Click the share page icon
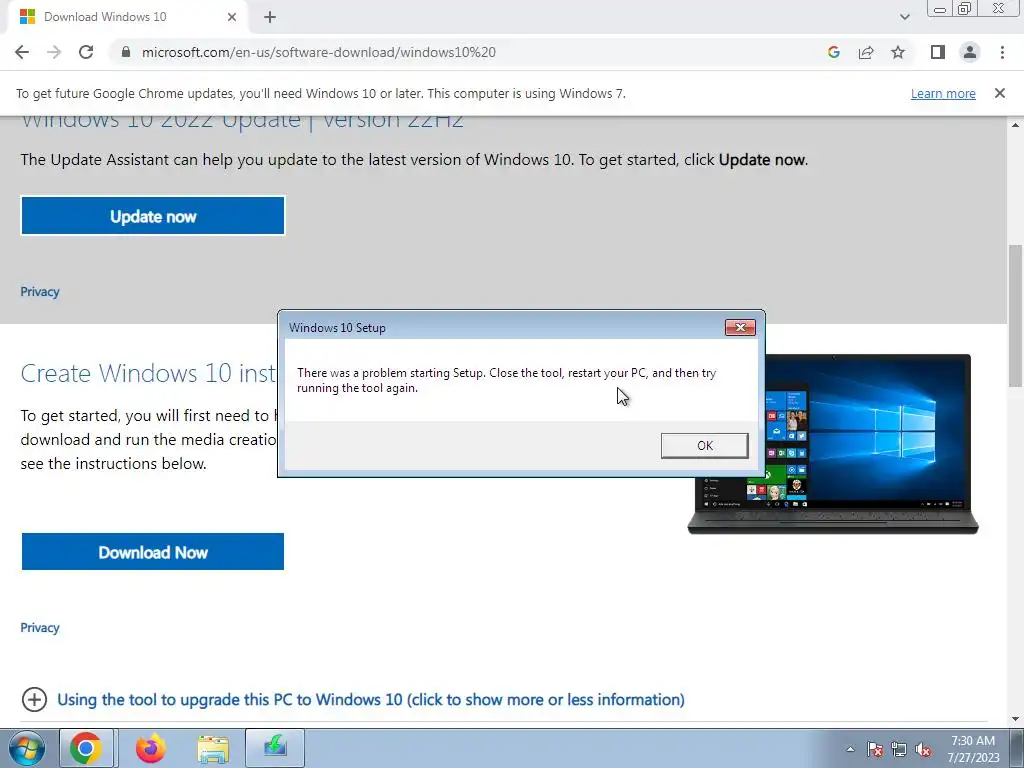This screenshot has height=768, width=1024. (x=866, y=52)
